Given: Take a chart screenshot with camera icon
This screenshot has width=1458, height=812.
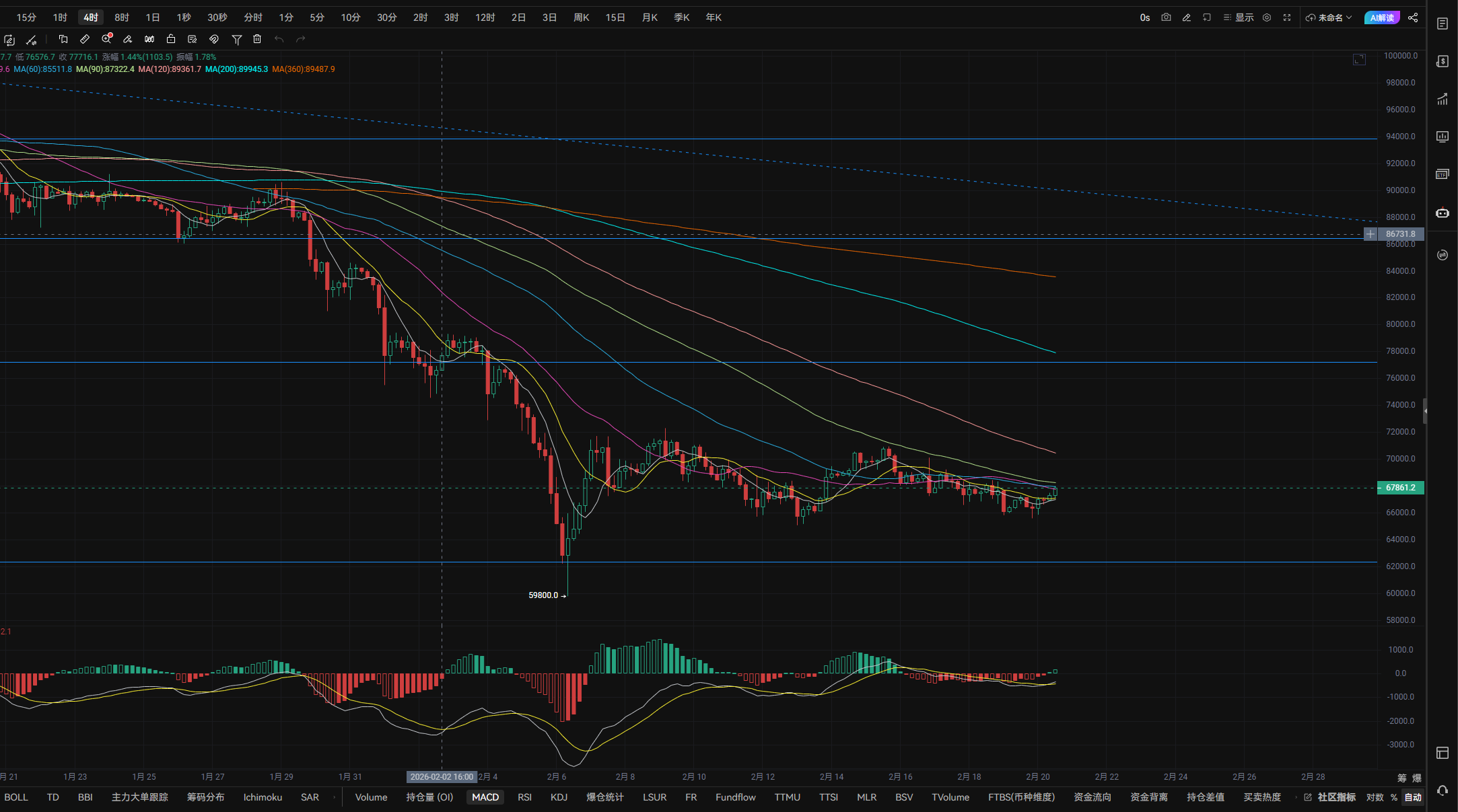Looking at the screenshot, I should tap(1166, 17).
